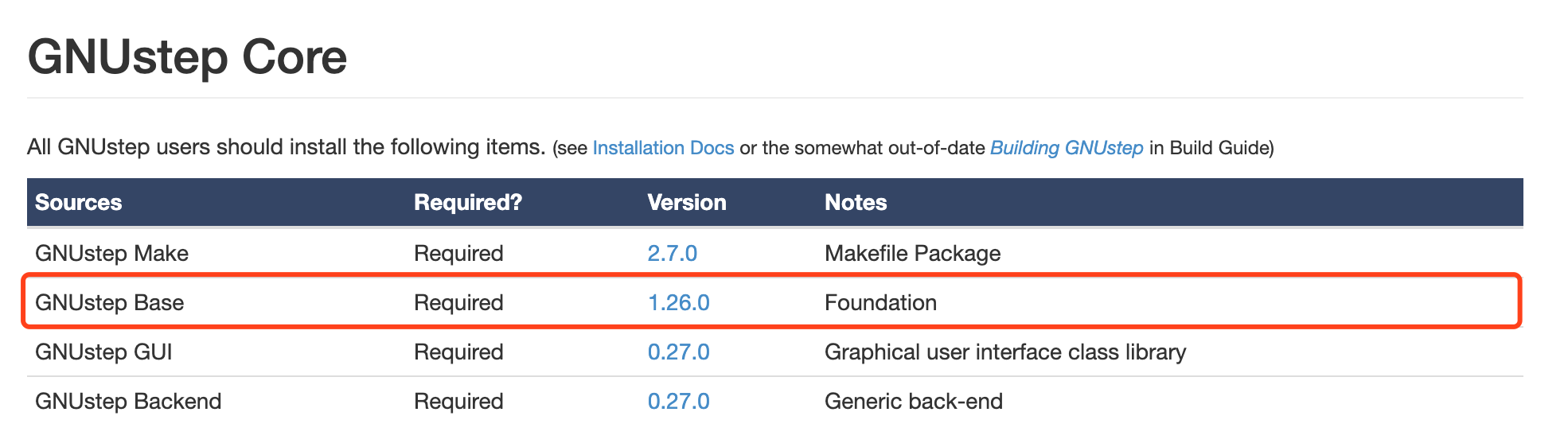Open GNUstep Base version 1.26.0 link
Viewport: 1568px width, 447px height.
678,302
